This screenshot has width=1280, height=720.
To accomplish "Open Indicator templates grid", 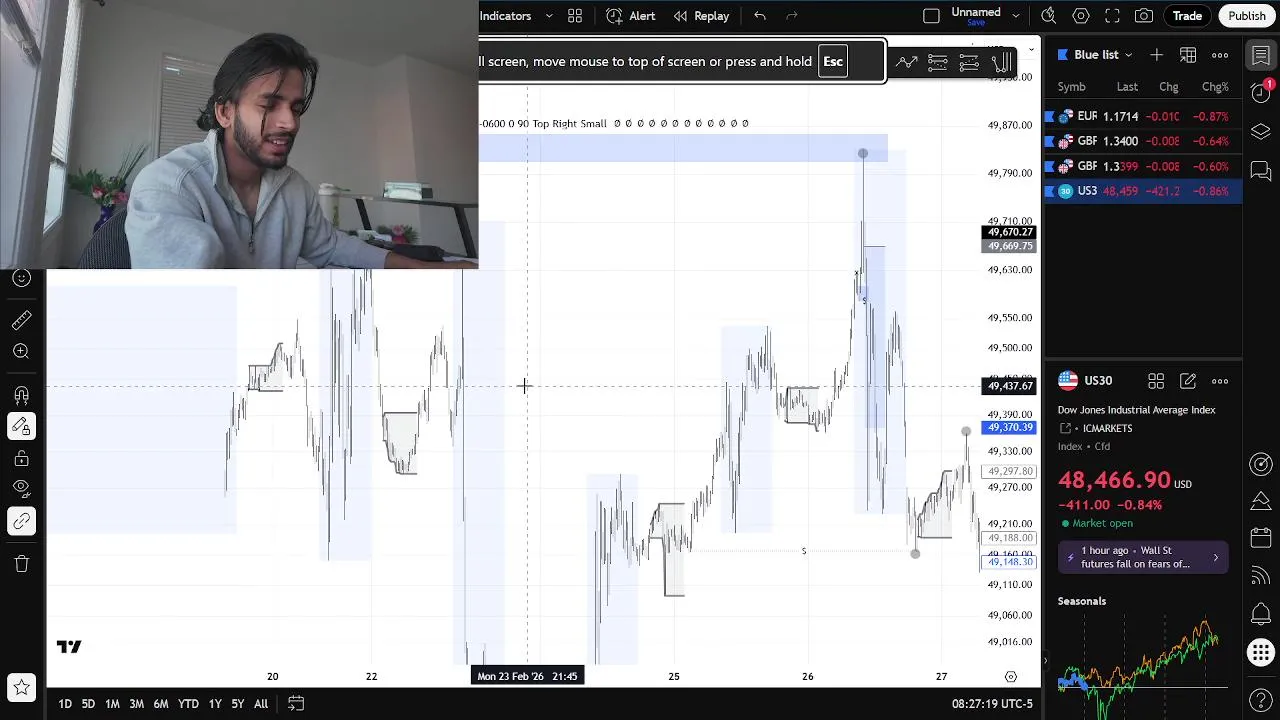I will point(575,16).
